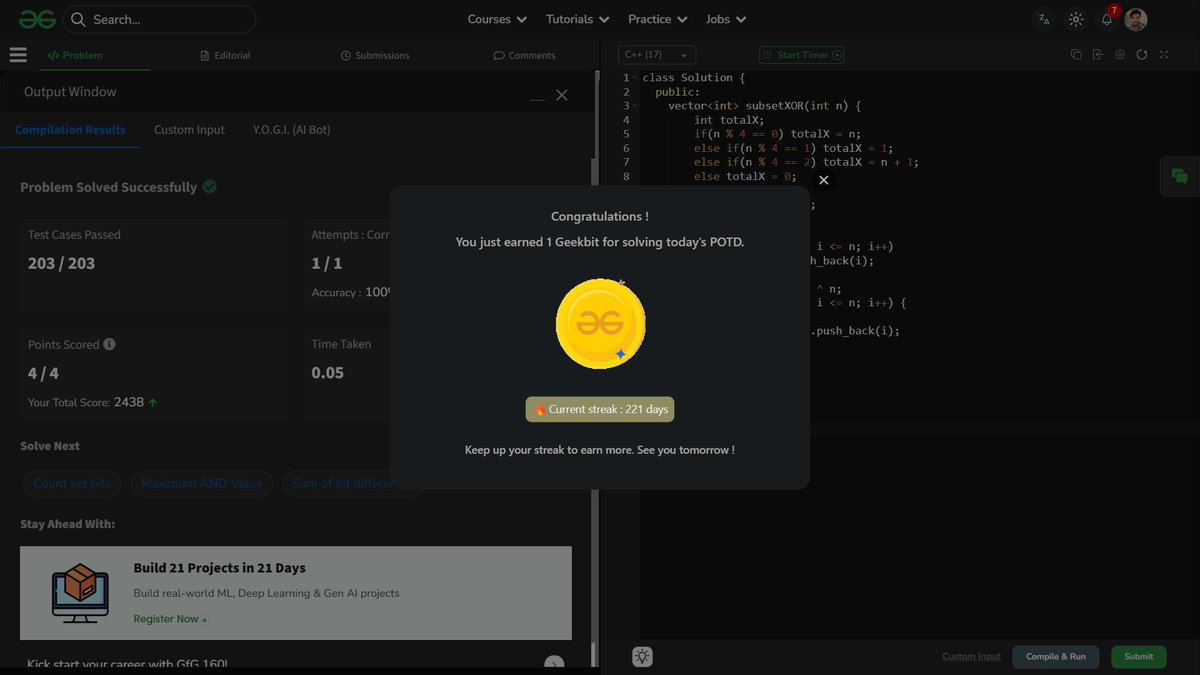The height and width of the screenshot is (675, 1200).
Task: Reset code with the refresh icon
Action: tap(1142, 55)
